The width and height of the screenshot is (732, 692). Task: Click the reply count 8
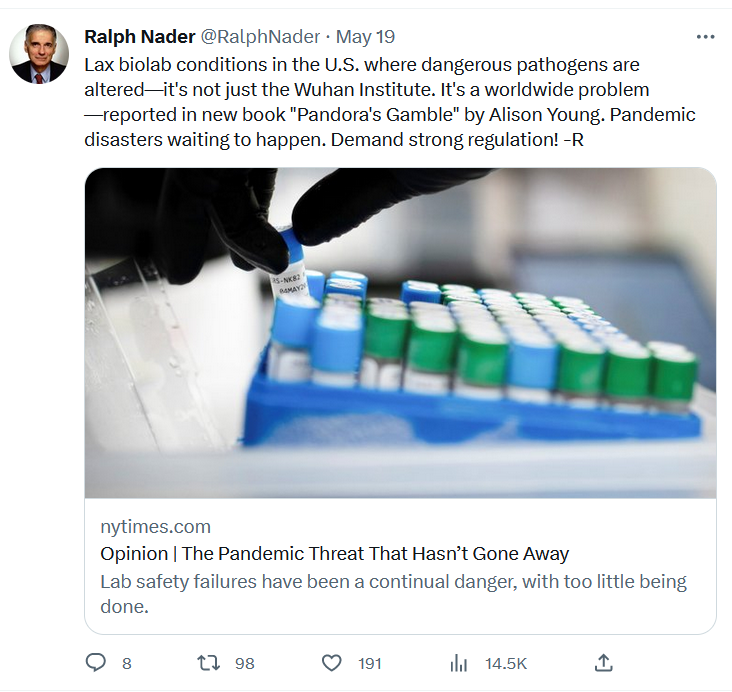(x=127, y=664)
